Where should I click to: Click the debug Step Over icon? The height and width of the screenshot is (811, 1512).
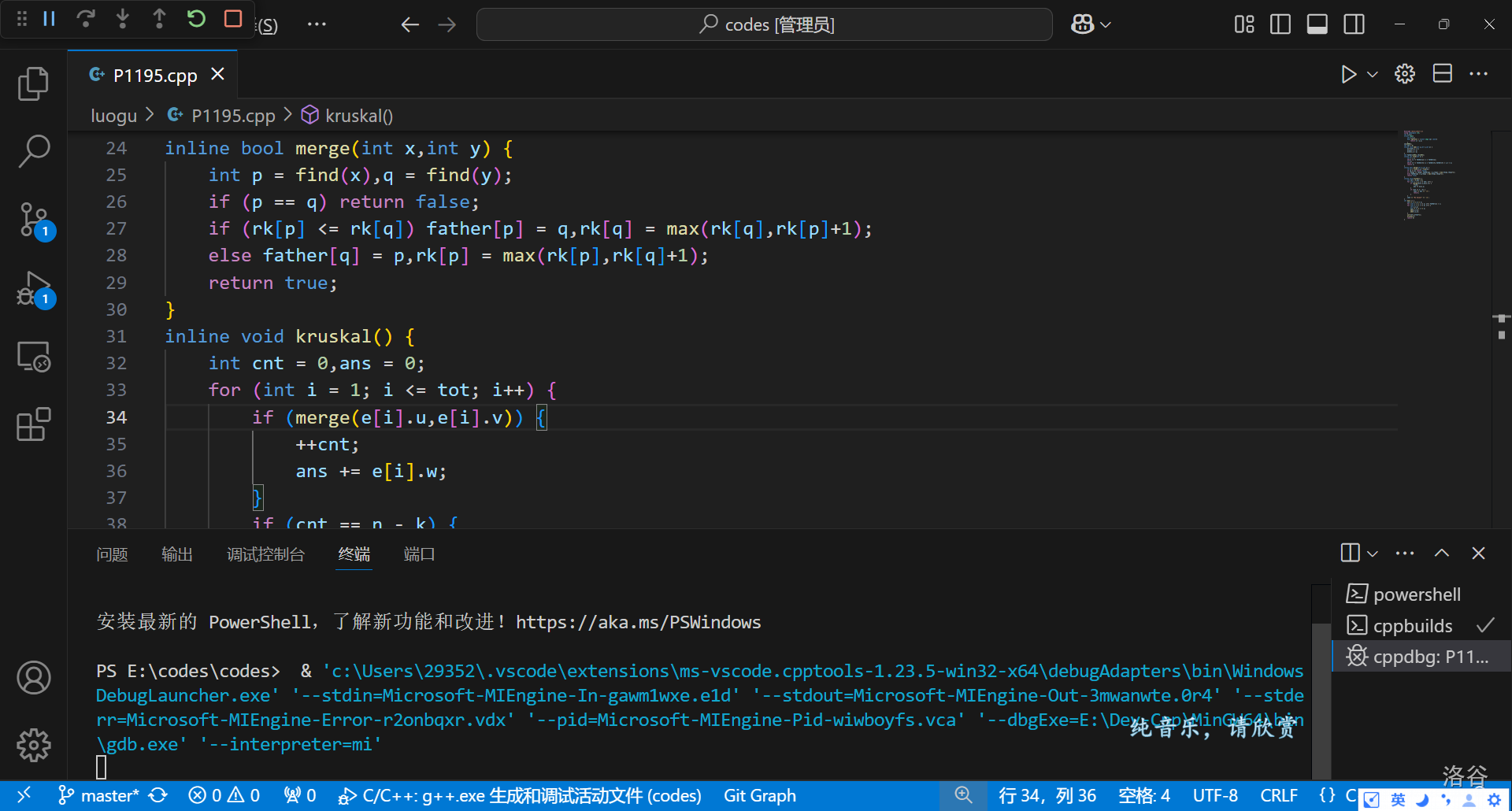86,19
